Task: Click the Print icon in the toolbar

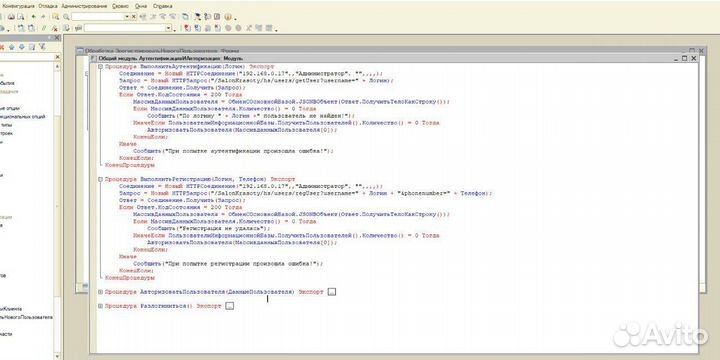Action: 11,17
